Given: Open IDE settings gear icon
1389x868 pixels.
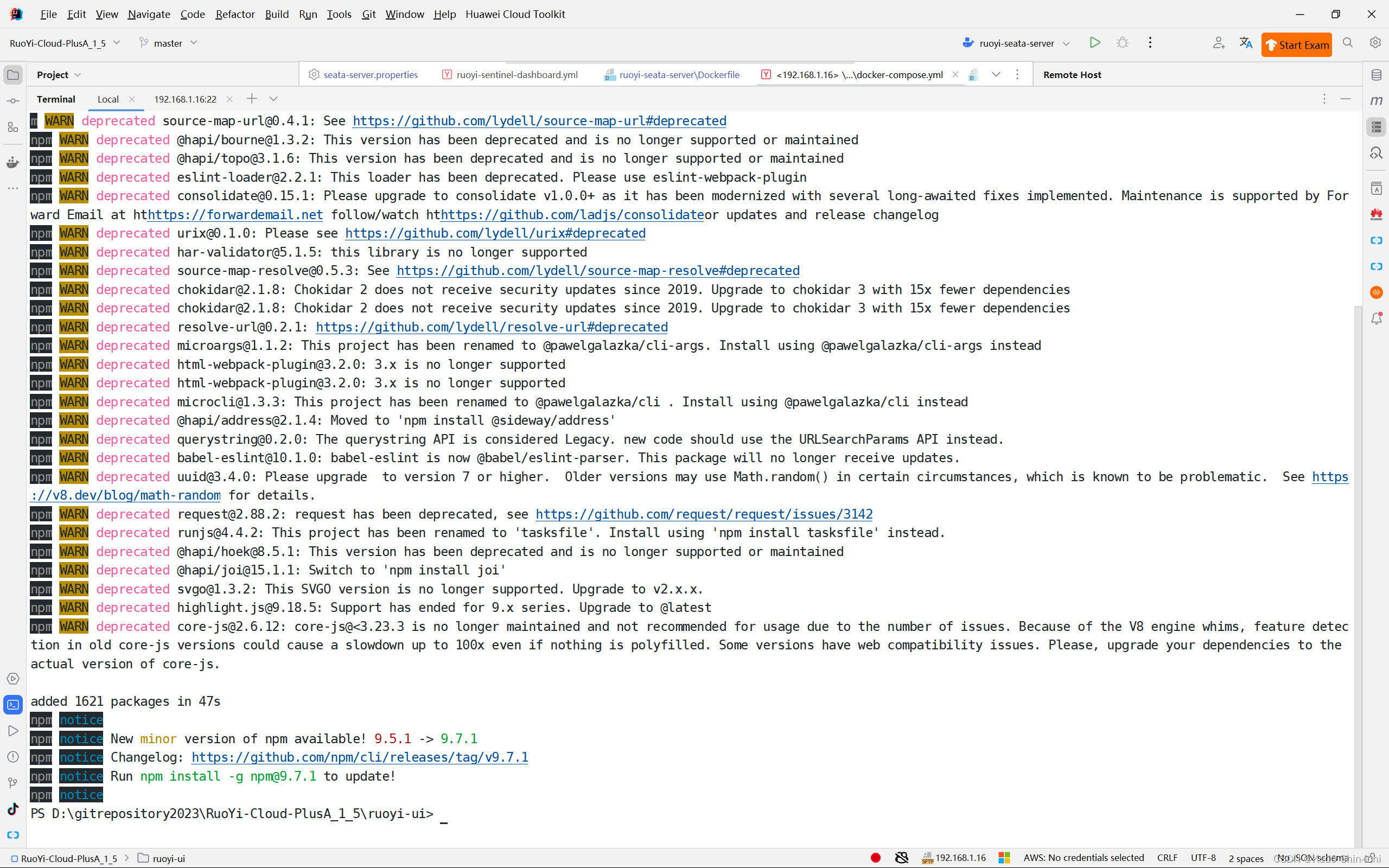Looking at the screenshot, I should [x=1375, y=43].
